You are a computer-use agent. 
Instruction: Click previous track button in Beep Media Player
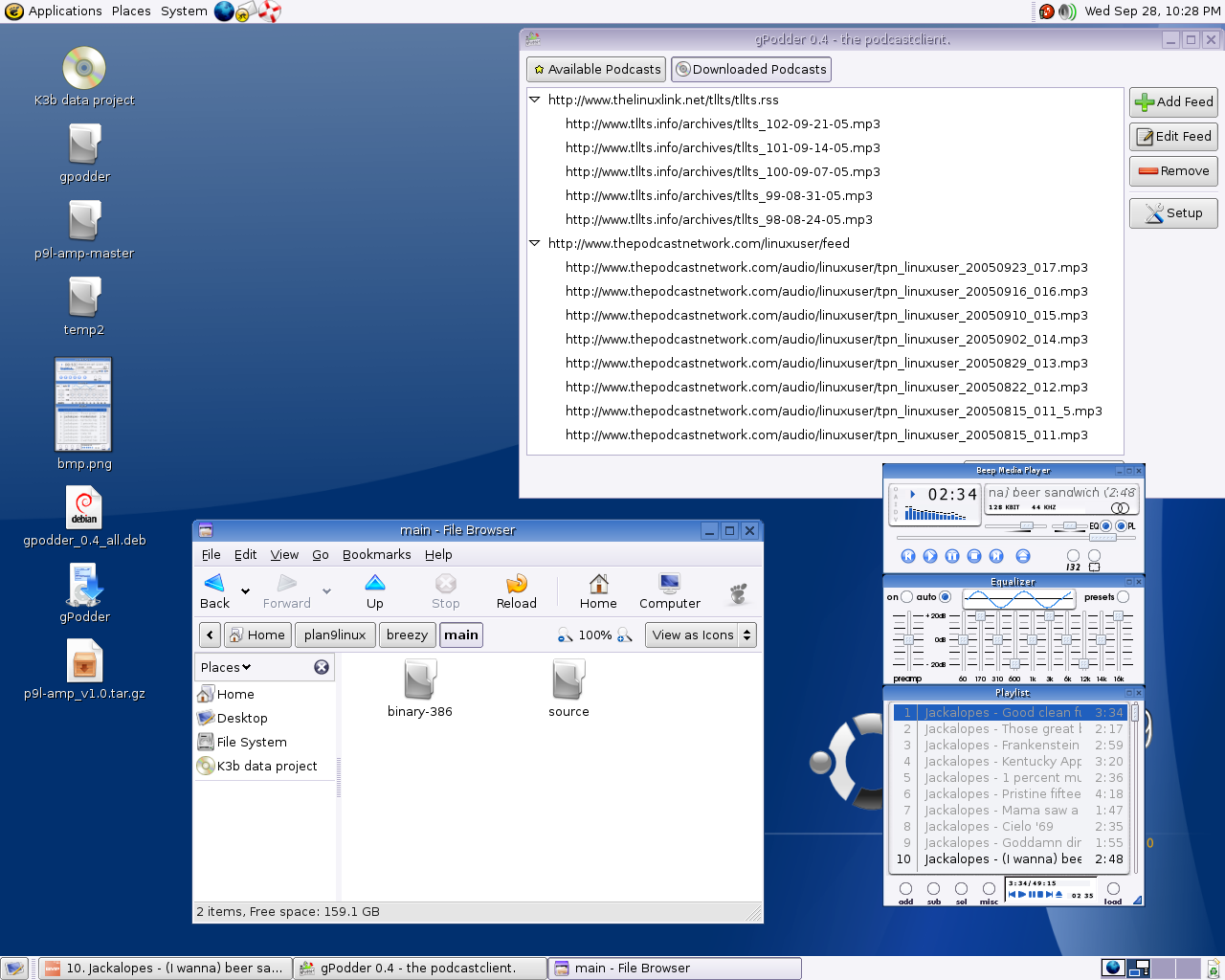click(908, 556)
